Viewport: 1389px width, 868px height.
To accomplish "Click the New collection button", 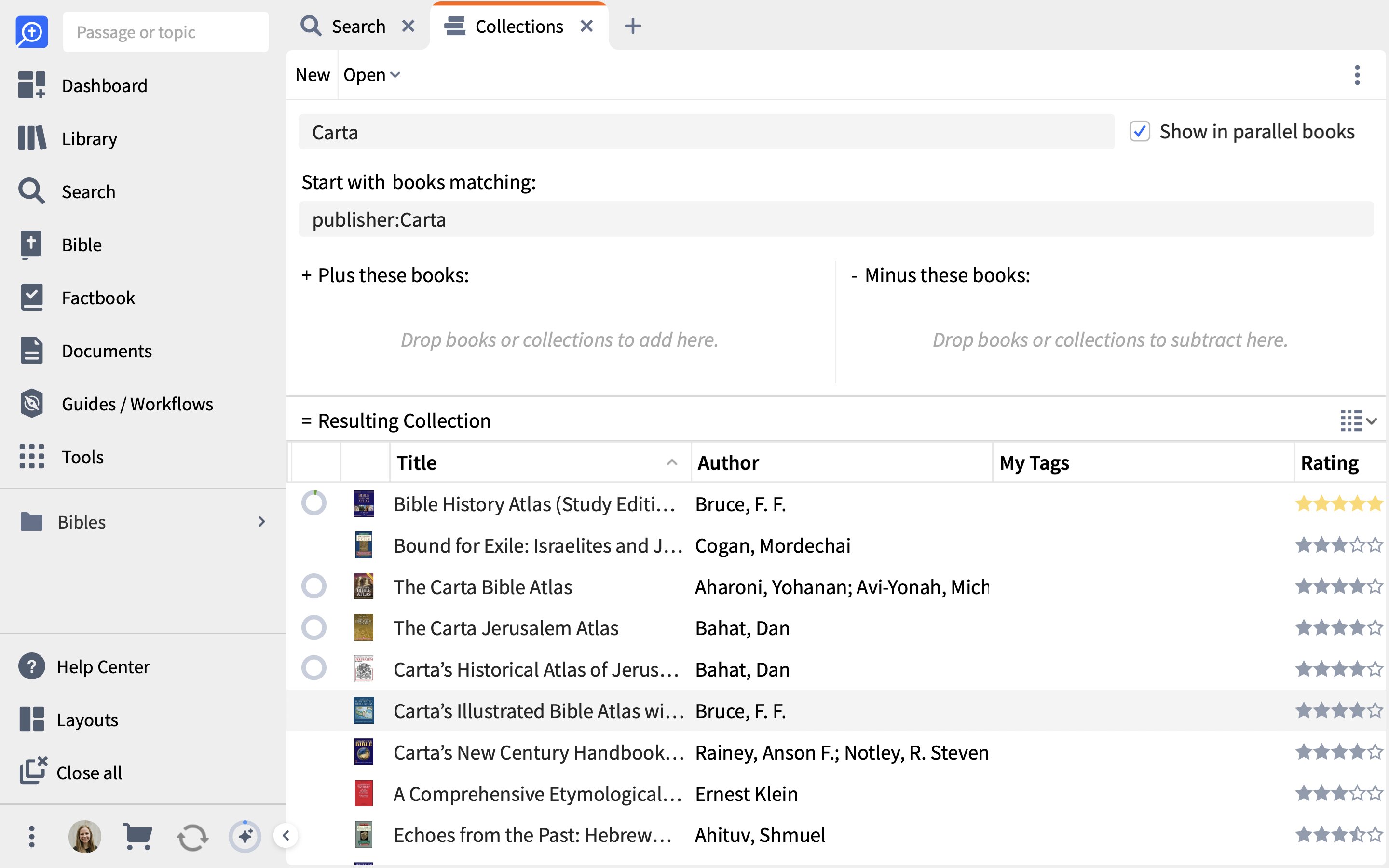I will click(x=312, y=75).
